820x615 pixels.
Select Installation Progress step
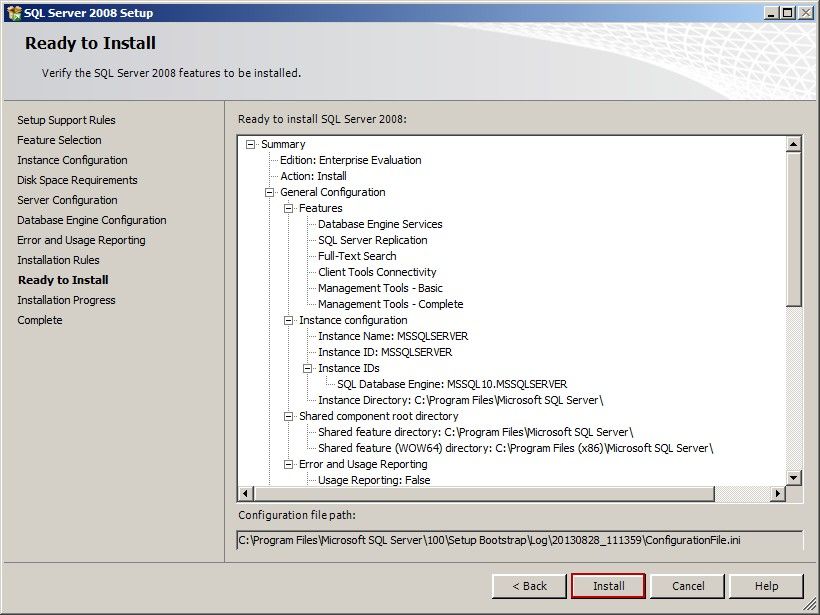coord(66,300)
